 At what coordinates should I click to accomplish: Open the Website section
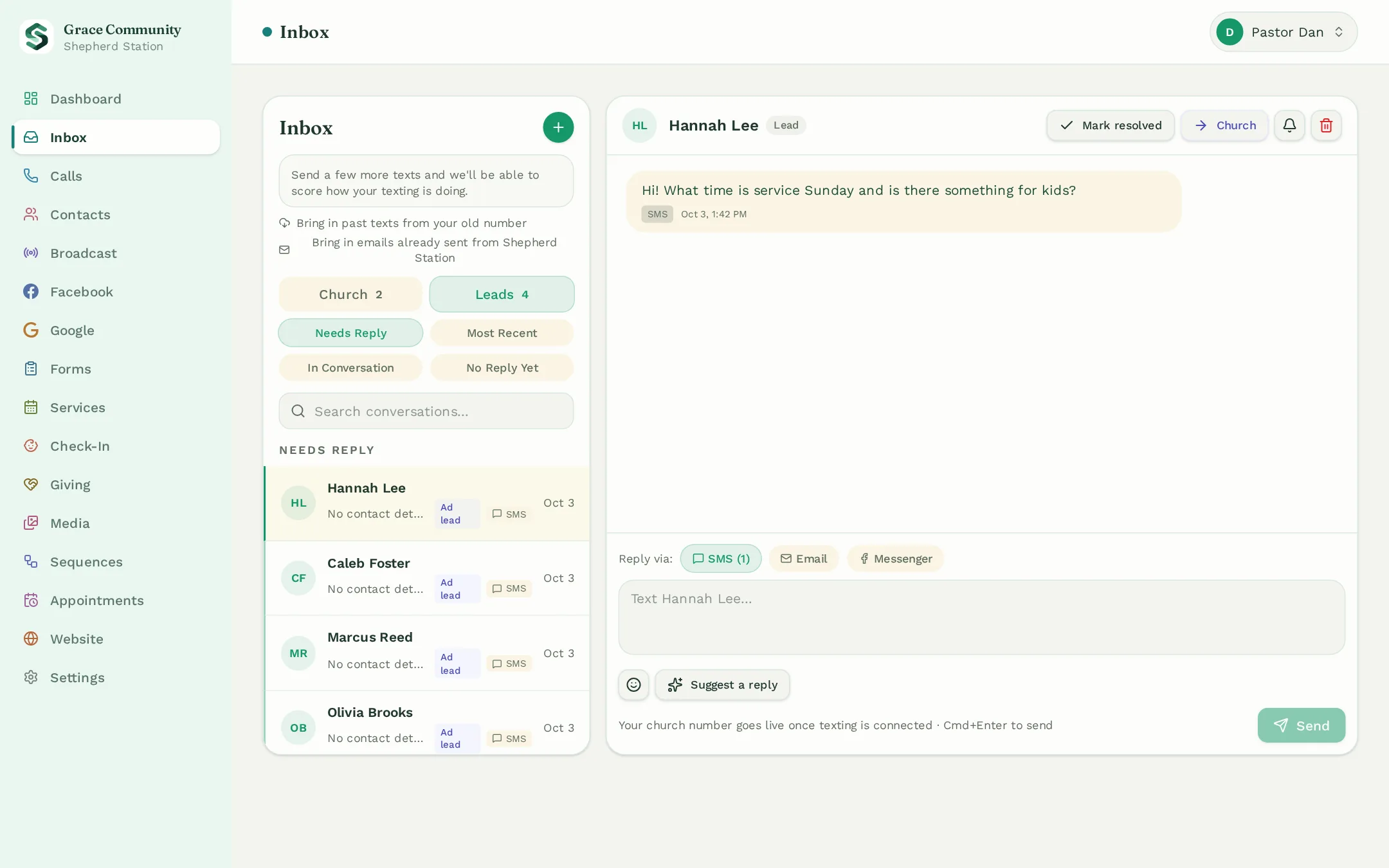(116, 638)
